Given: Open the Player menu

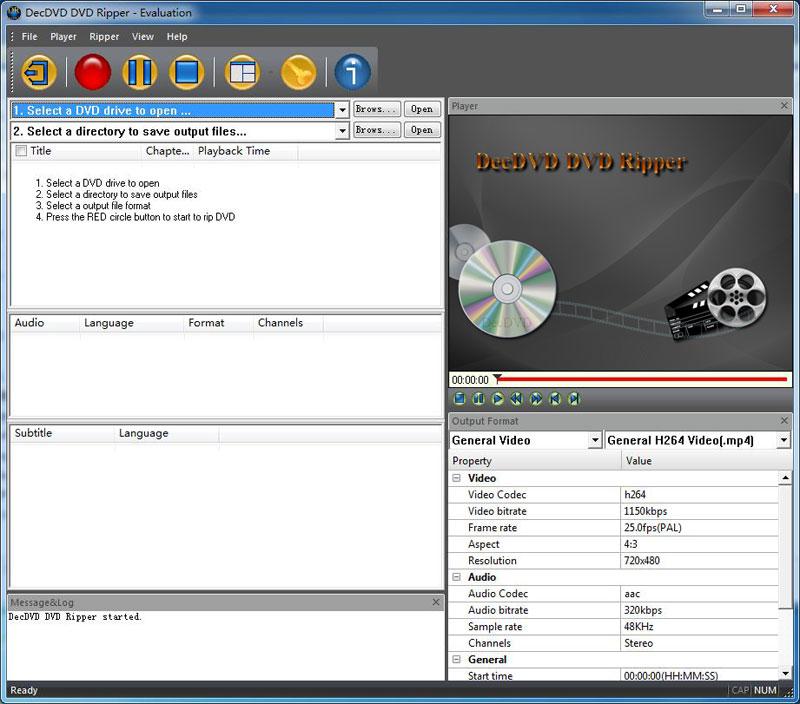Looking at the screenshot, I should (63, 37).
